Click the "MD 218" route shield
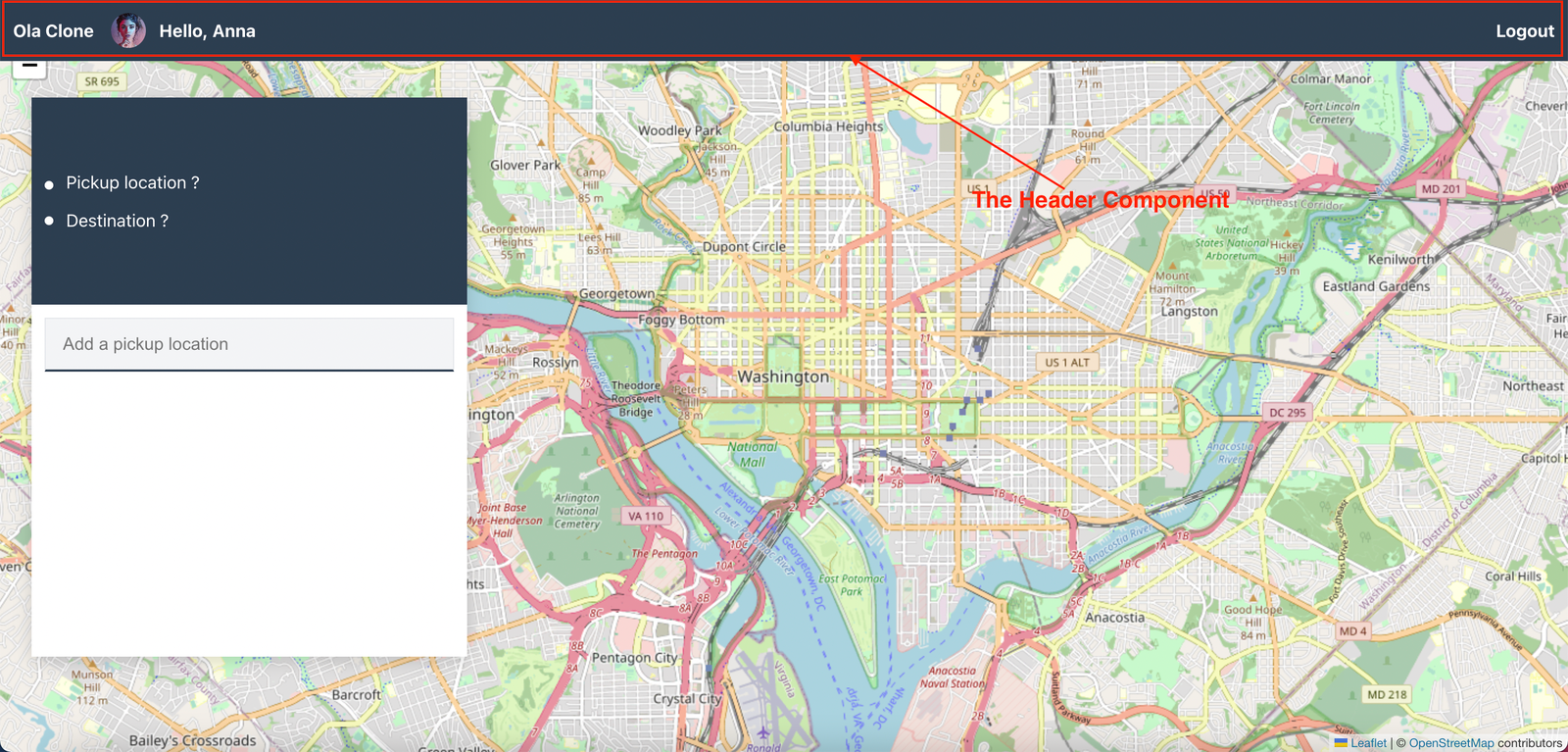The width and height of the screenshot is (1568, 752). click(x=1387, y=695)
